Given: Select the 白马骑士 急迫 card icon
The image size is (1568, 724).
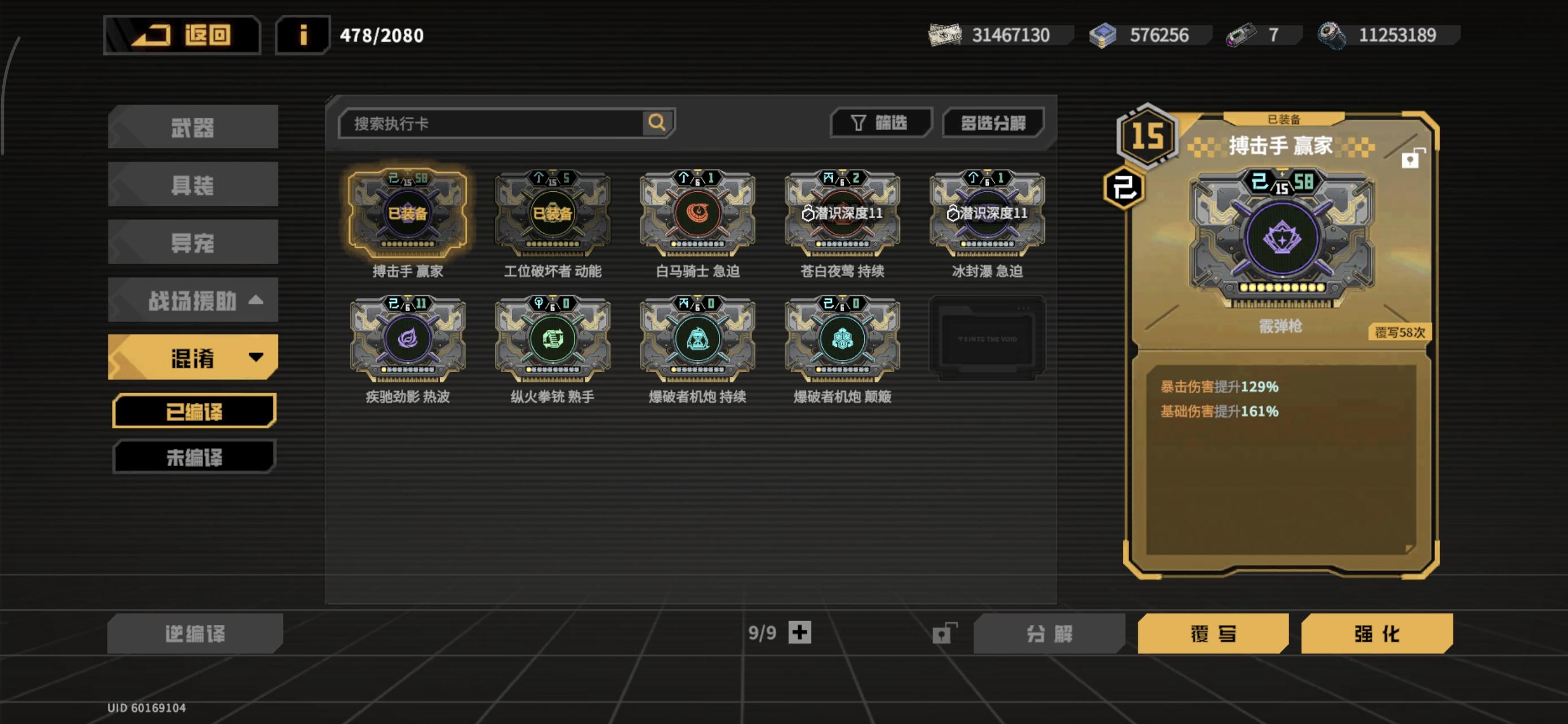Looking at the screenshot, I should [x=697, y=213].
